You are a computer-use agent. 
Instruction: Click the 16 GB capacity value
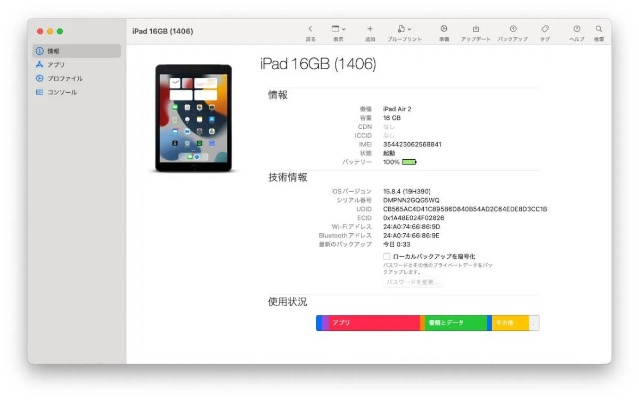coord(392,118)
